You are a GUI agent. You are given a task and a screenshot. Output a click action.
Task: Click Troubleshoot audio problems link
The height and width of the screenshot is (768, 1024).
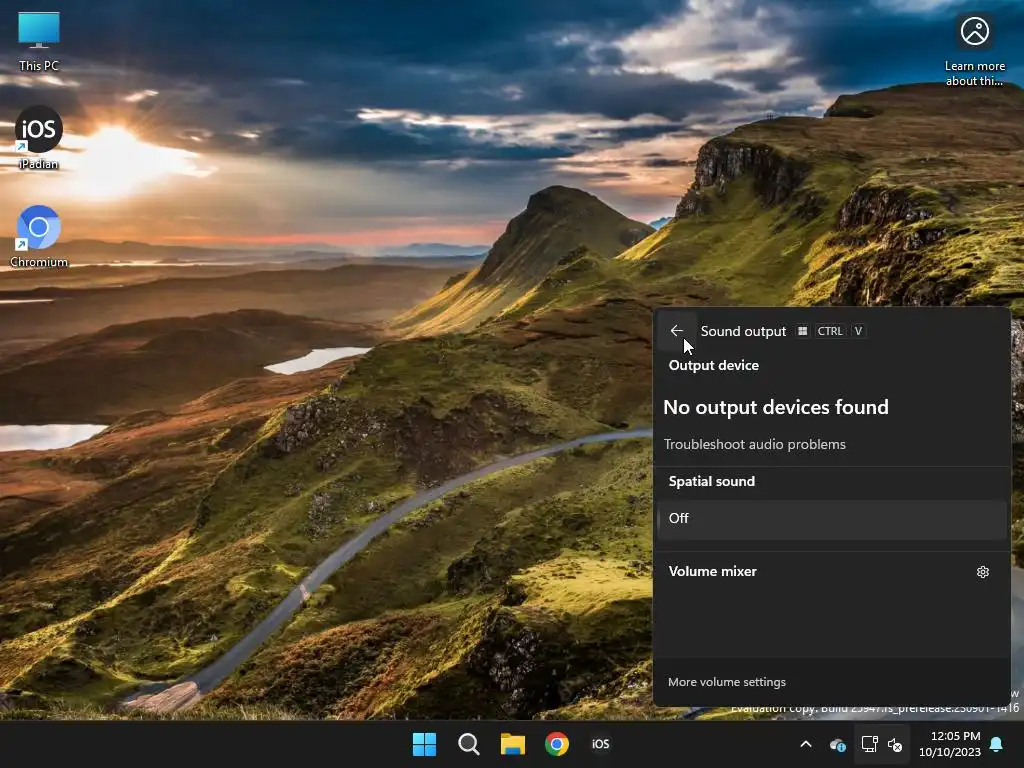754,444
